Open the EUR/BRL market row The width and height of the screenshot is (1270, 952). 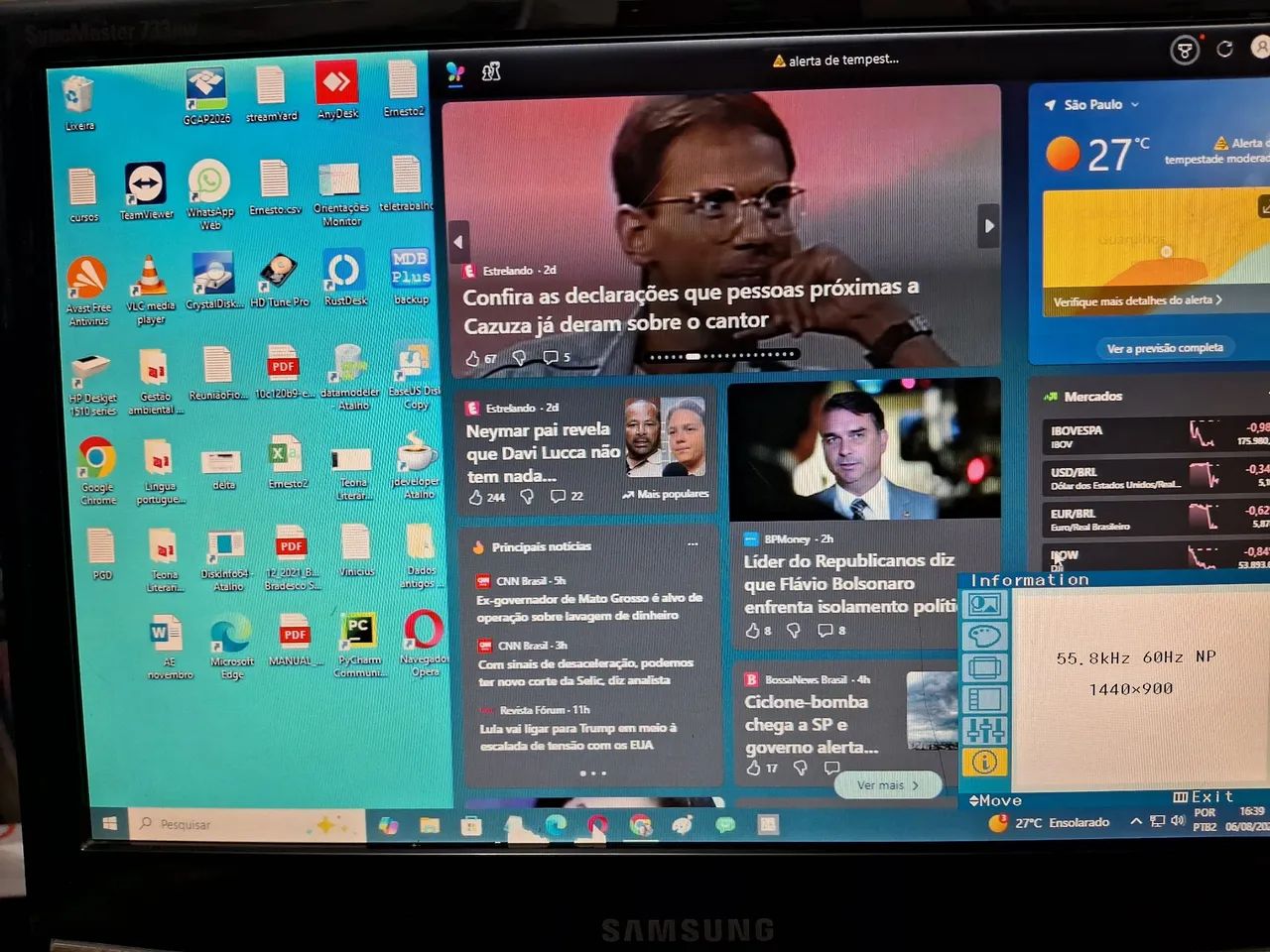[1156, 519]
